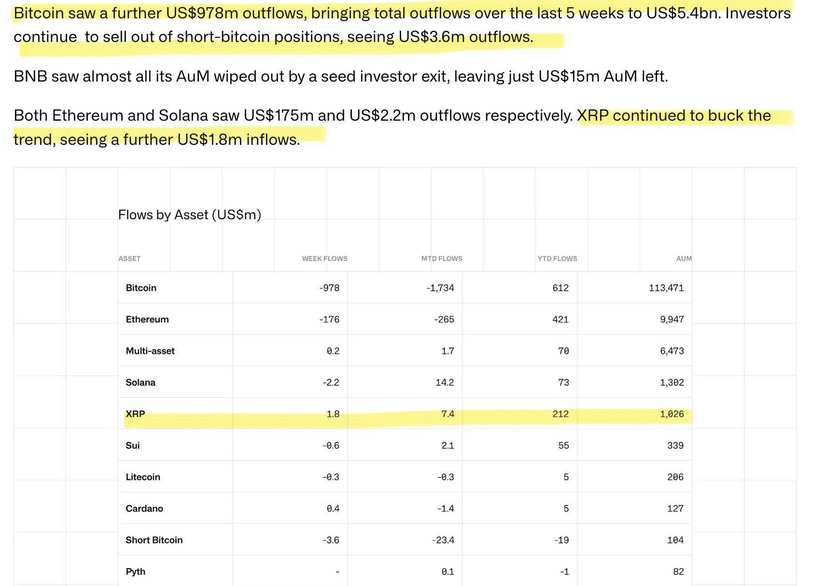Click Bitcoin YTD flows value 612
This screenshot has width=840, height=586.
[x=560, y=288]
